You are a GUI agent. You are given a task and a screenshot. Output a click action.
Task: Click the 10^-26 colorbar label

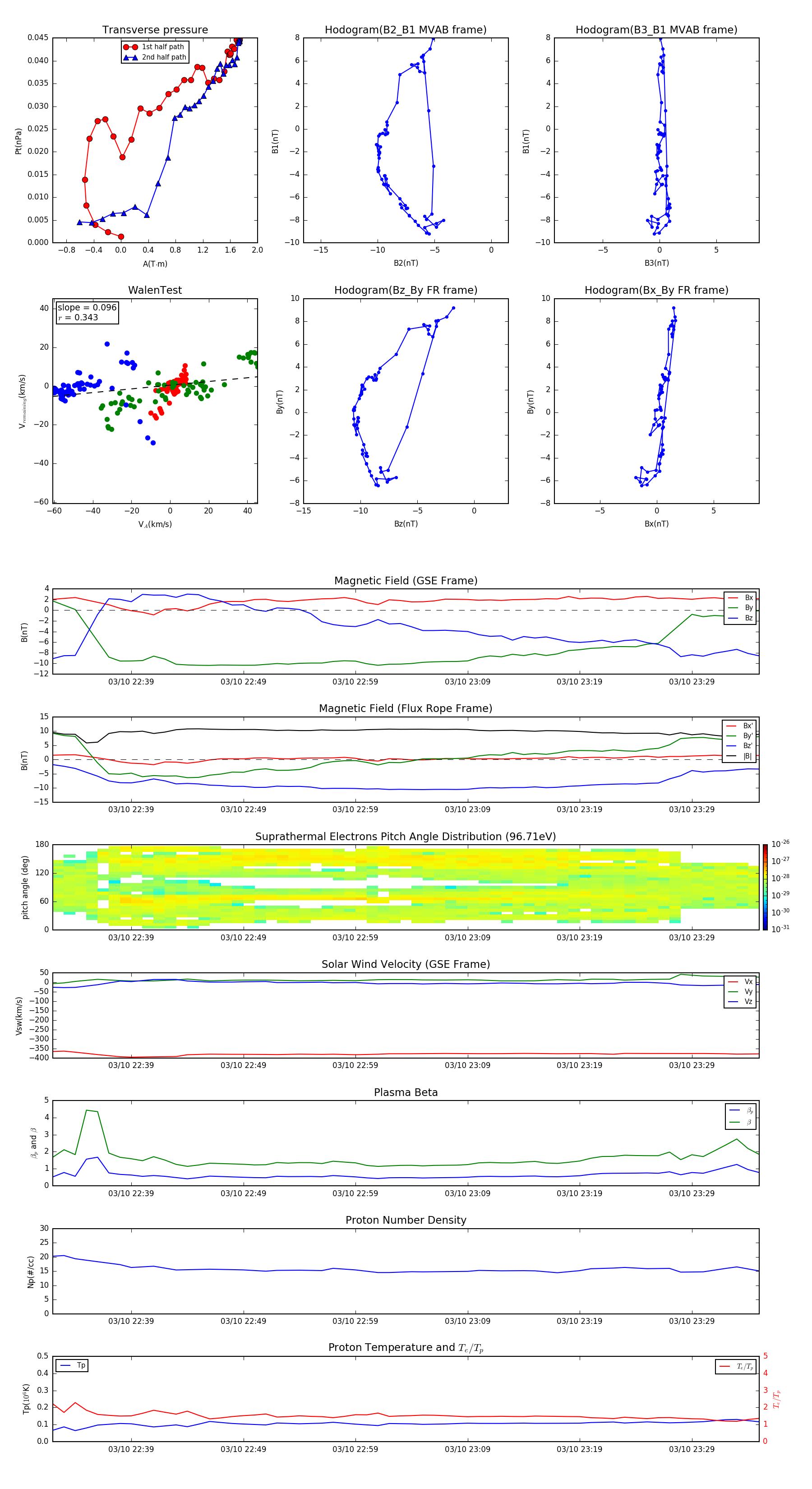780,844
